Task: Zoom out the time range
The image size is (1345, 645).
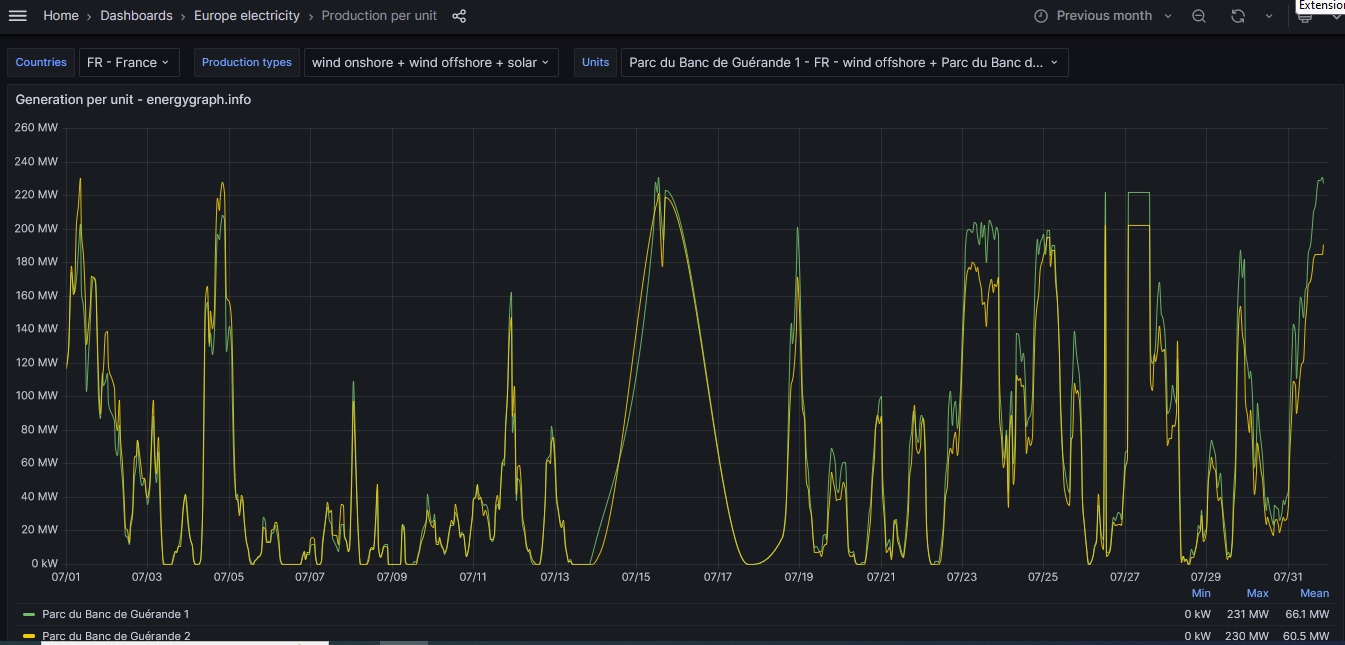Action: 1199,16
